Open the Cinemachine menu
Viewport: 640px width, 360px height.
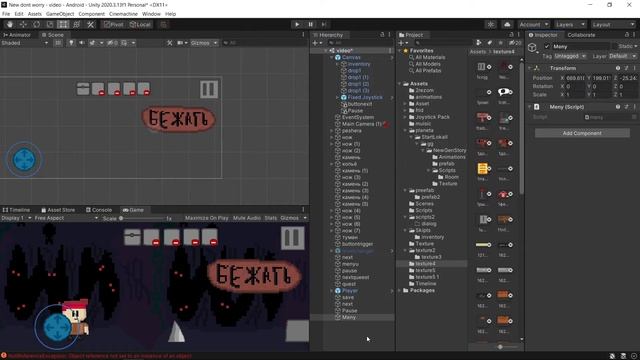123,14
